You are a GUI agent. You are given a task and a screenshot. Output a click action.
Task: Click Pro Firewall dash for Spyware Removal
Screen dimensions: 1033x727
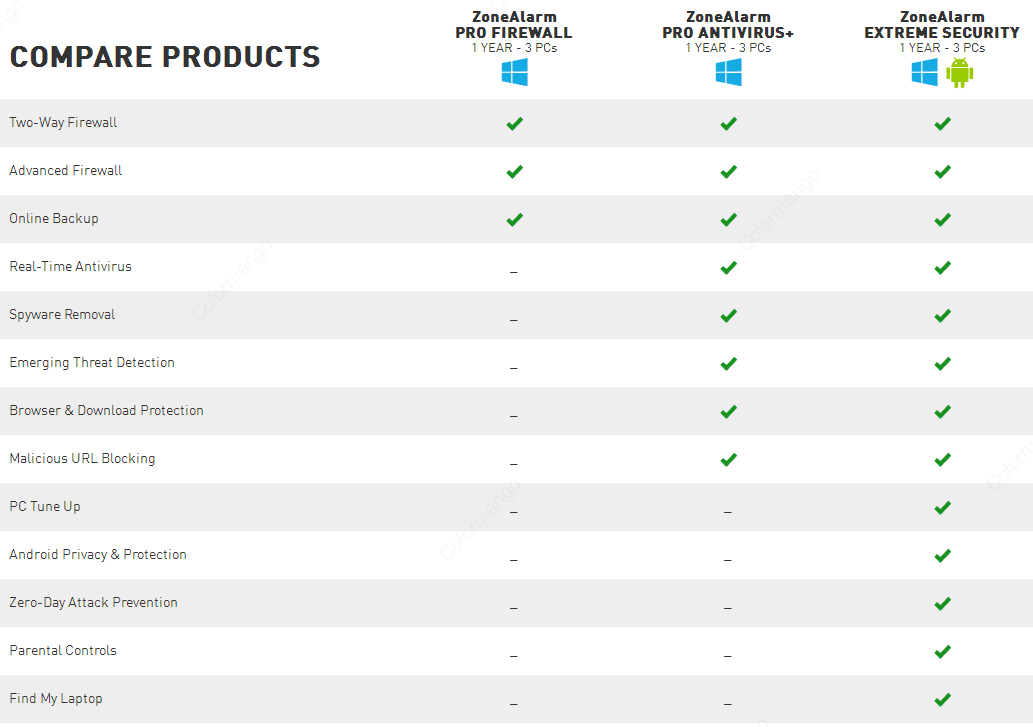click(514, 321)
